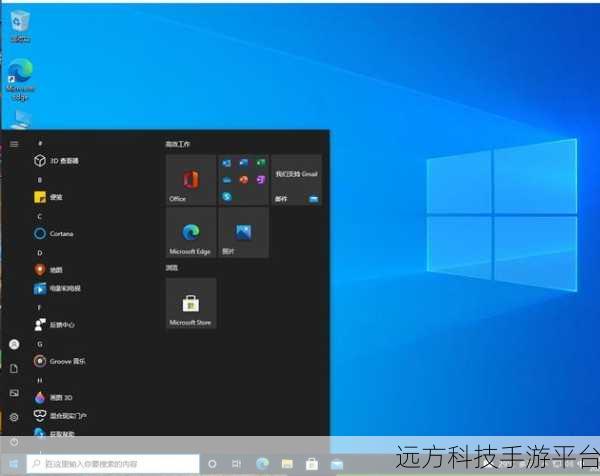The image size is (600, 476).
Task: Click the Power button in Start rail
Action: (x=14, y=442)
